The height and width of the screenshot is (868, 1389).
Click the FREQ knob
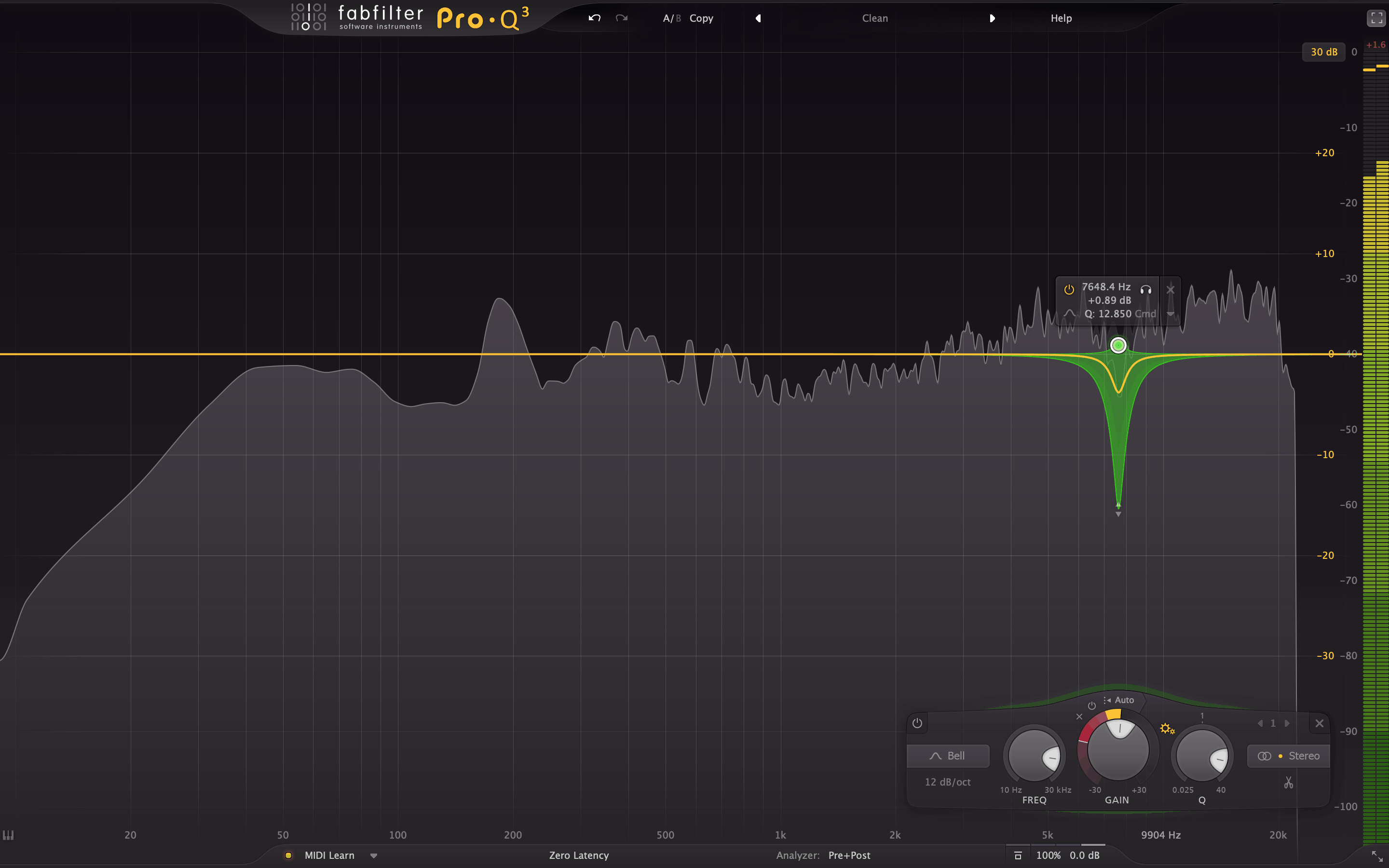[x=1035, y=756]
